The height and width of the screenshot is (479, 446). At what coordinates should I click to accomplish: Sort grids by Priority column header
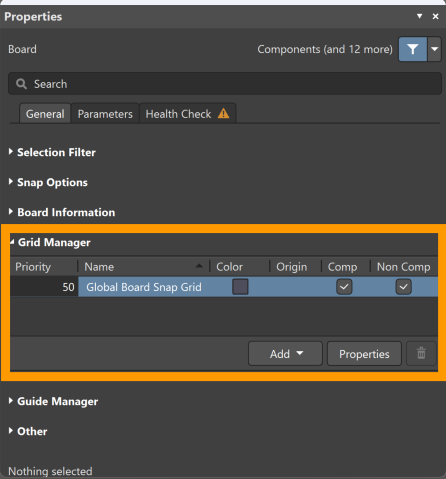click(44, 267)
